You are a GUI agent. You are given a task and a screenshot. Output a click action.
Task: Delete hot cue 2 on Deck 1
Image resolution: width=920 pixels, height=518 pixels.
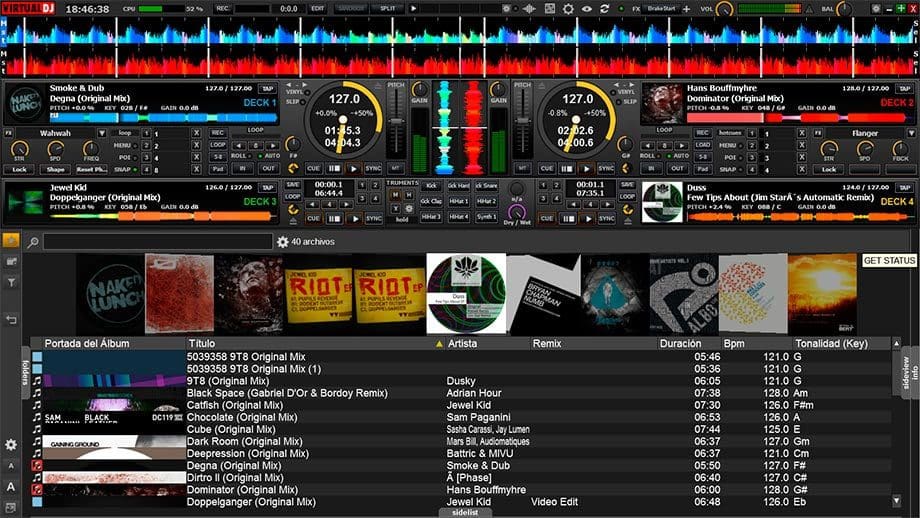197,145
